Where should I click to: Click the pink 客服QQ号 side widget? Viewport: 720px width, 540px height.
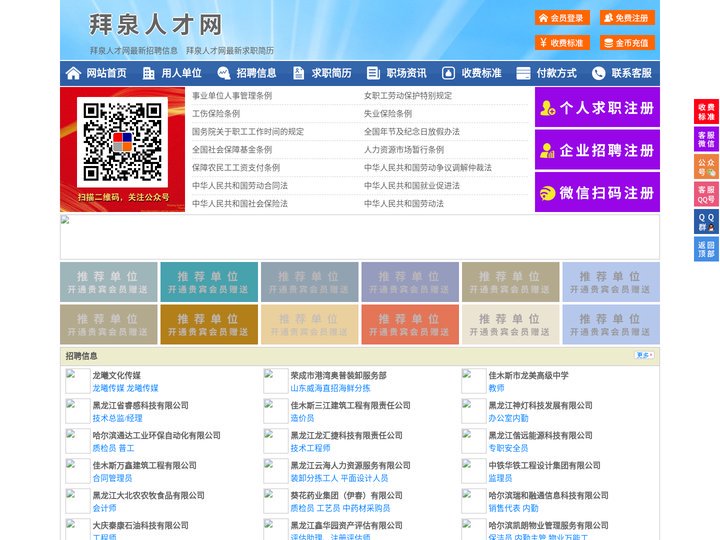(706, 194)
